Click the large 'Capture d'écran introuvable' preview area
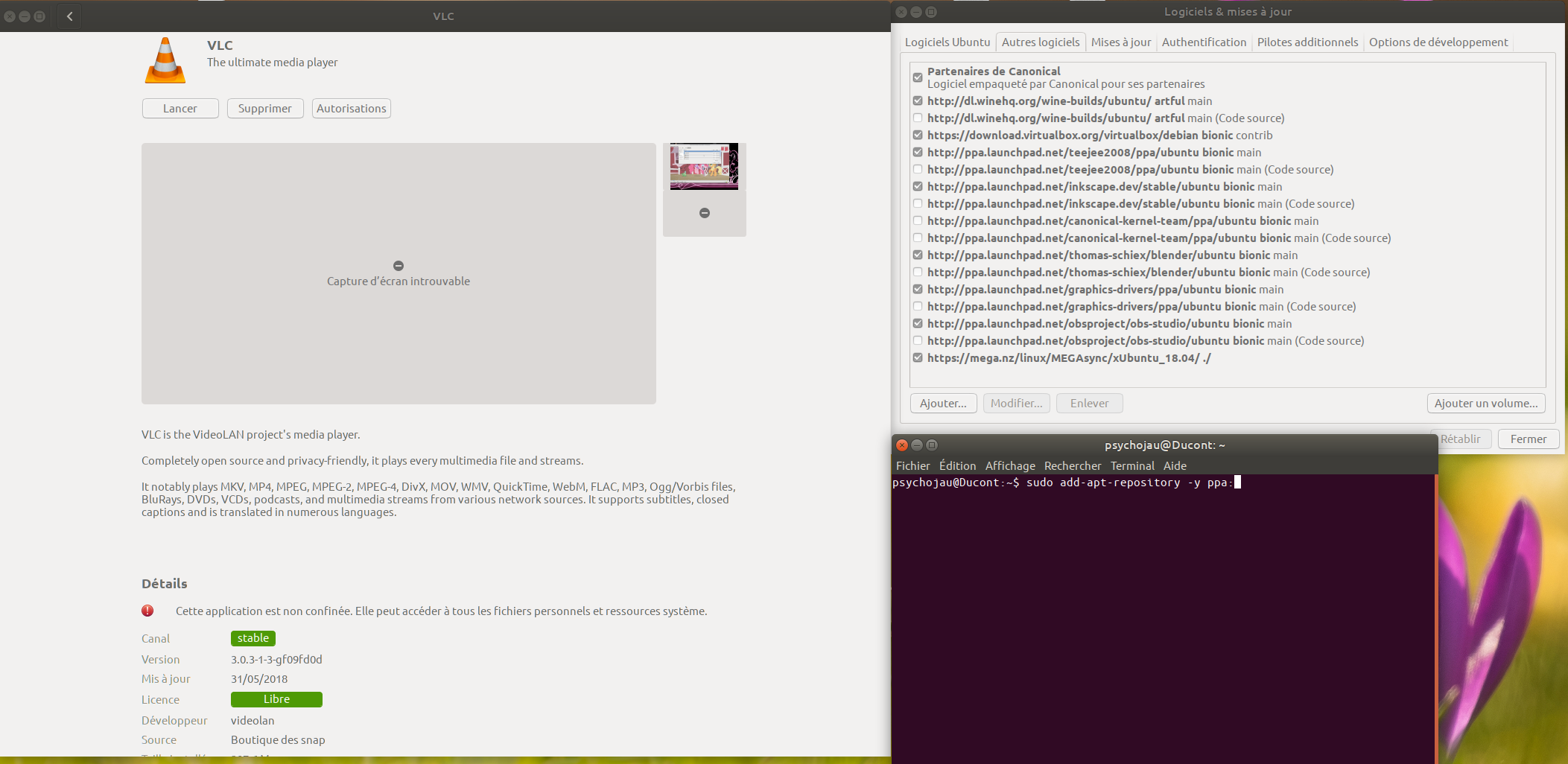Viewport: 1568px width, 764px height. [399, 273]
